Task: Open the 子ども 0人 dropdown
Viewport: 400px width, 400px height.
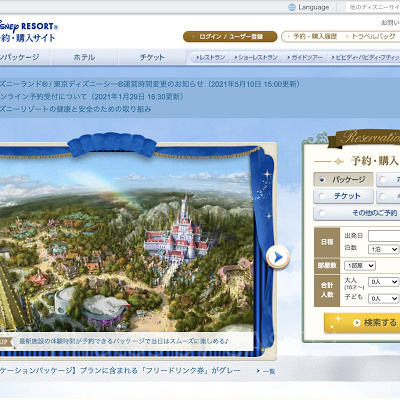Action: point(383,298)
